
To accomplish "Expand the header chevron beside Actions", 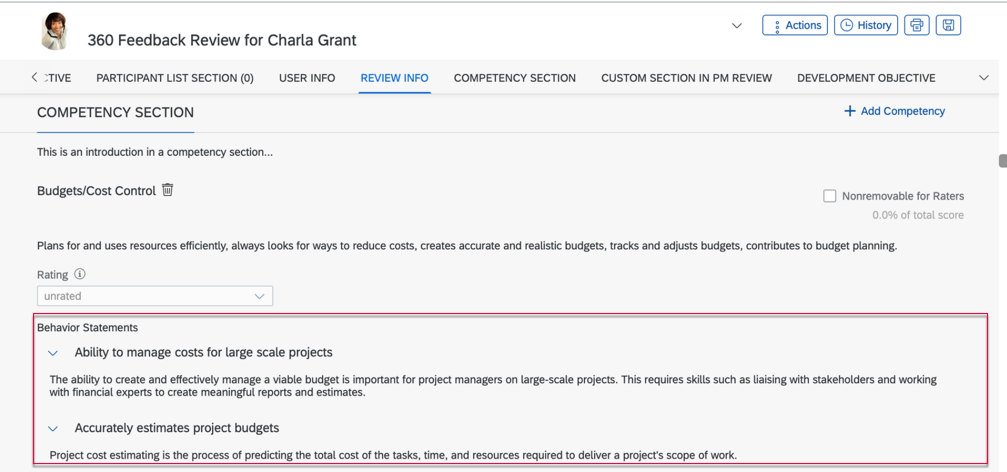I will pos(737,26).
